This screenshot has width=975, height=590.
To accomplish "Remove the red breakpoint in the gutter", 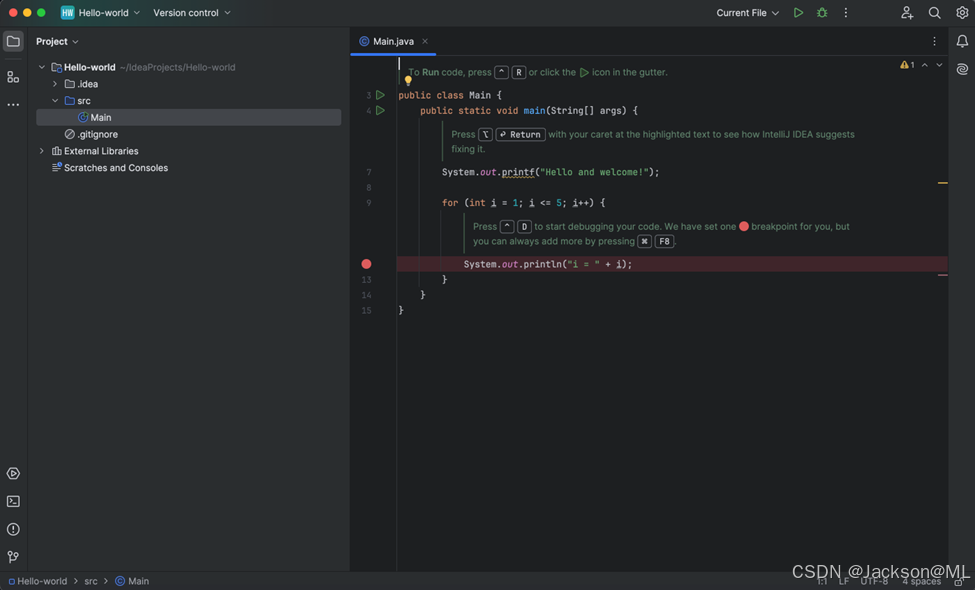I will pos(366,264).
